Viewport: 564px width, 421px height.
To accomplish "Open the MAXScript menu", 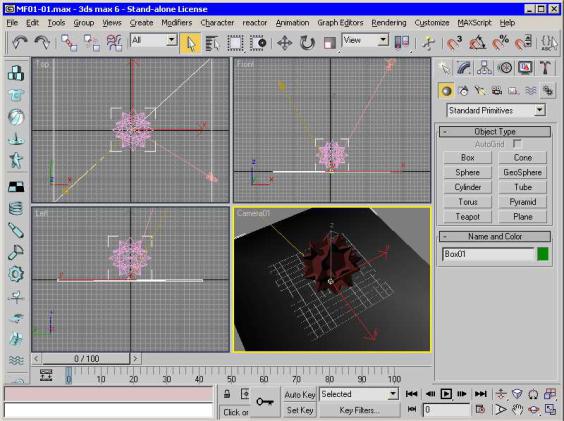I will coord(474,23).
